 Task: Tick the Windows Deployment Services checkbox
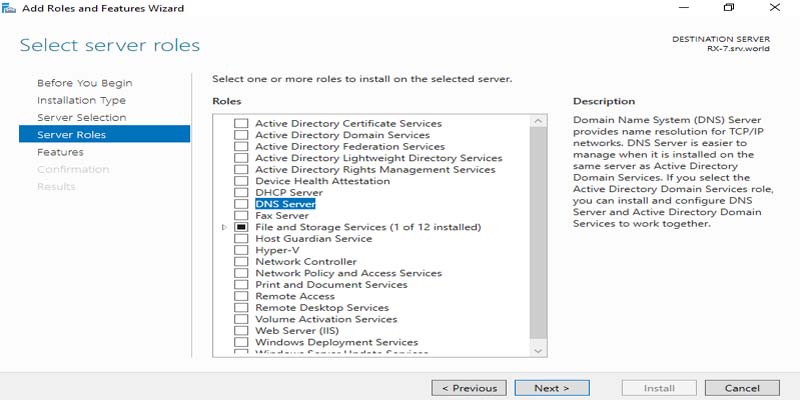[x=241, y=342]
